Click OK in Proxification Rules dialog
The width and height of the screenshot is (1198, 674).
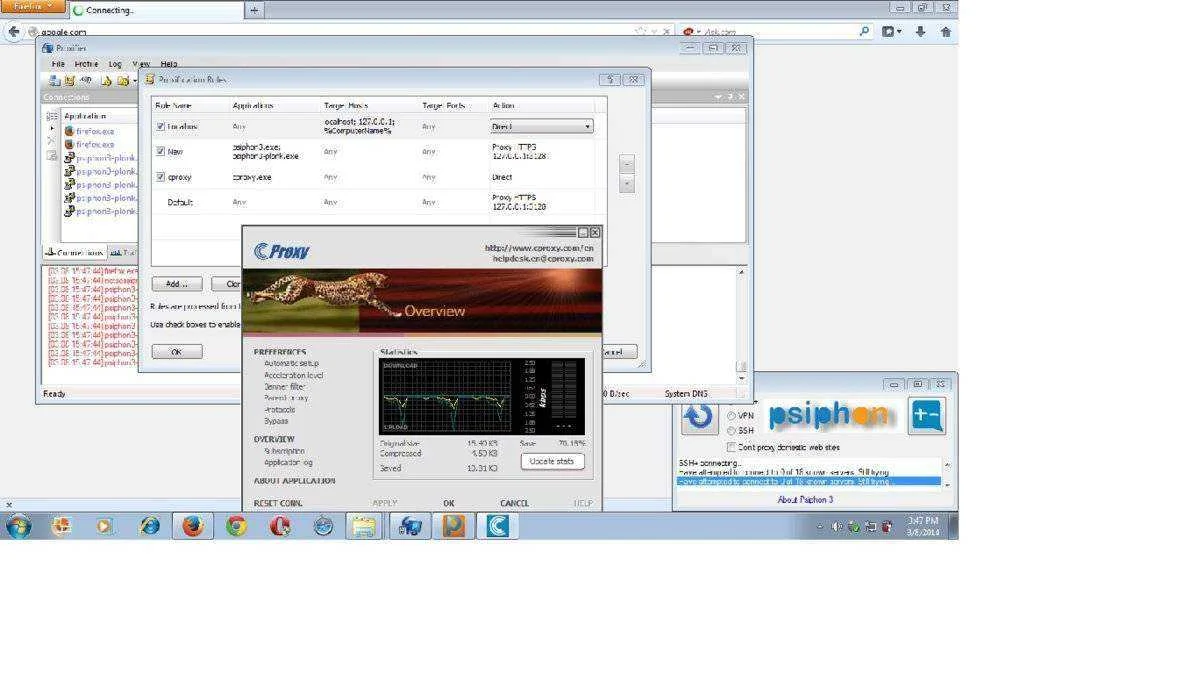pyautogui.click(x=176, y=352)
